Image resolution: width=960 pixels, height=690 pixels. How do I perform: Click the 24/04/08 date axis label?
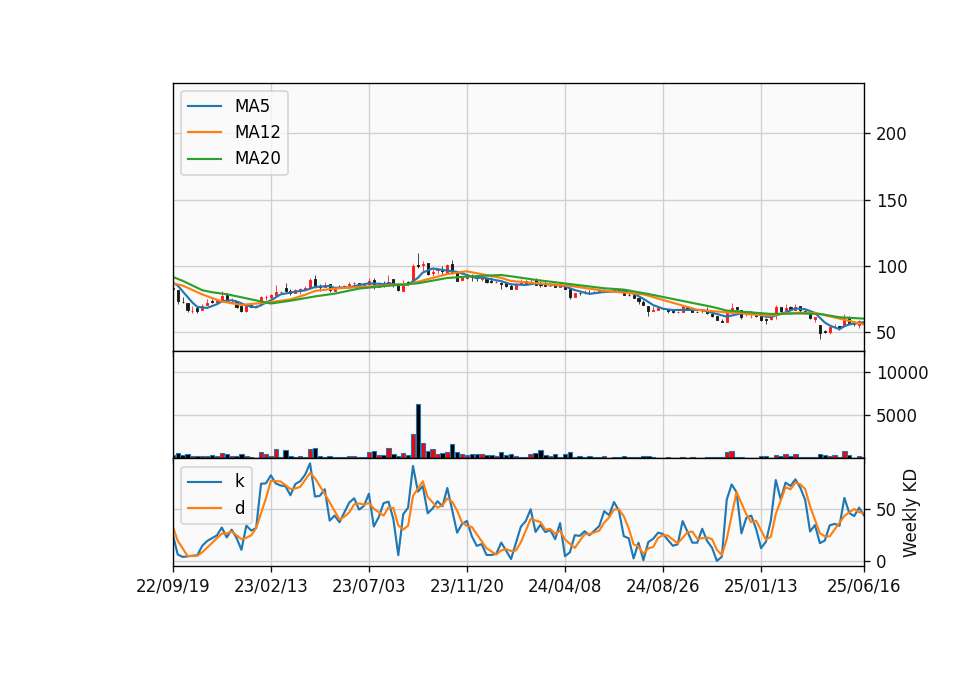(x=564, y=586)
